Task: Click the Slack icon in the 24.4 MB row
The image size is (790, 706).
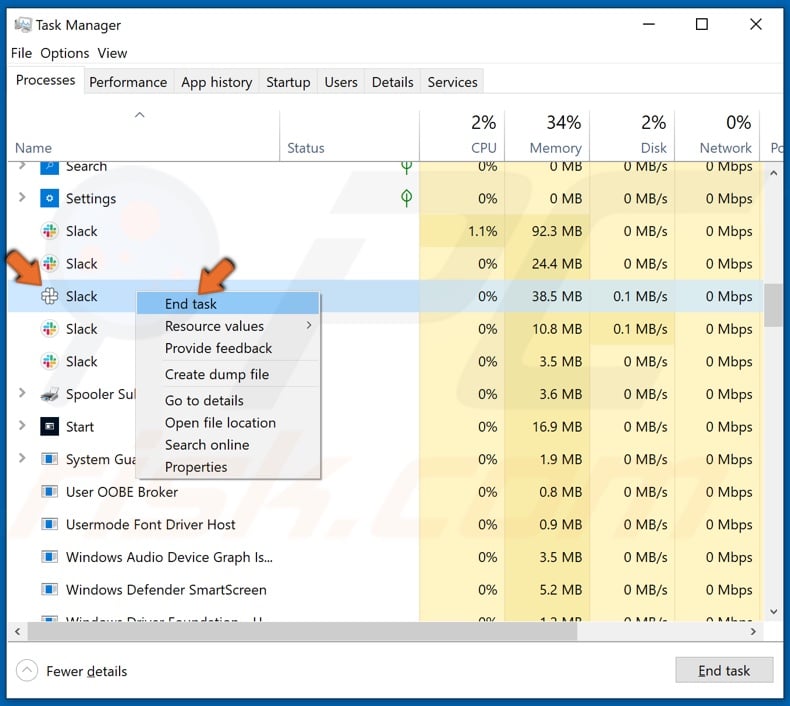Action: pyautogui.click(x=49, y=264)
